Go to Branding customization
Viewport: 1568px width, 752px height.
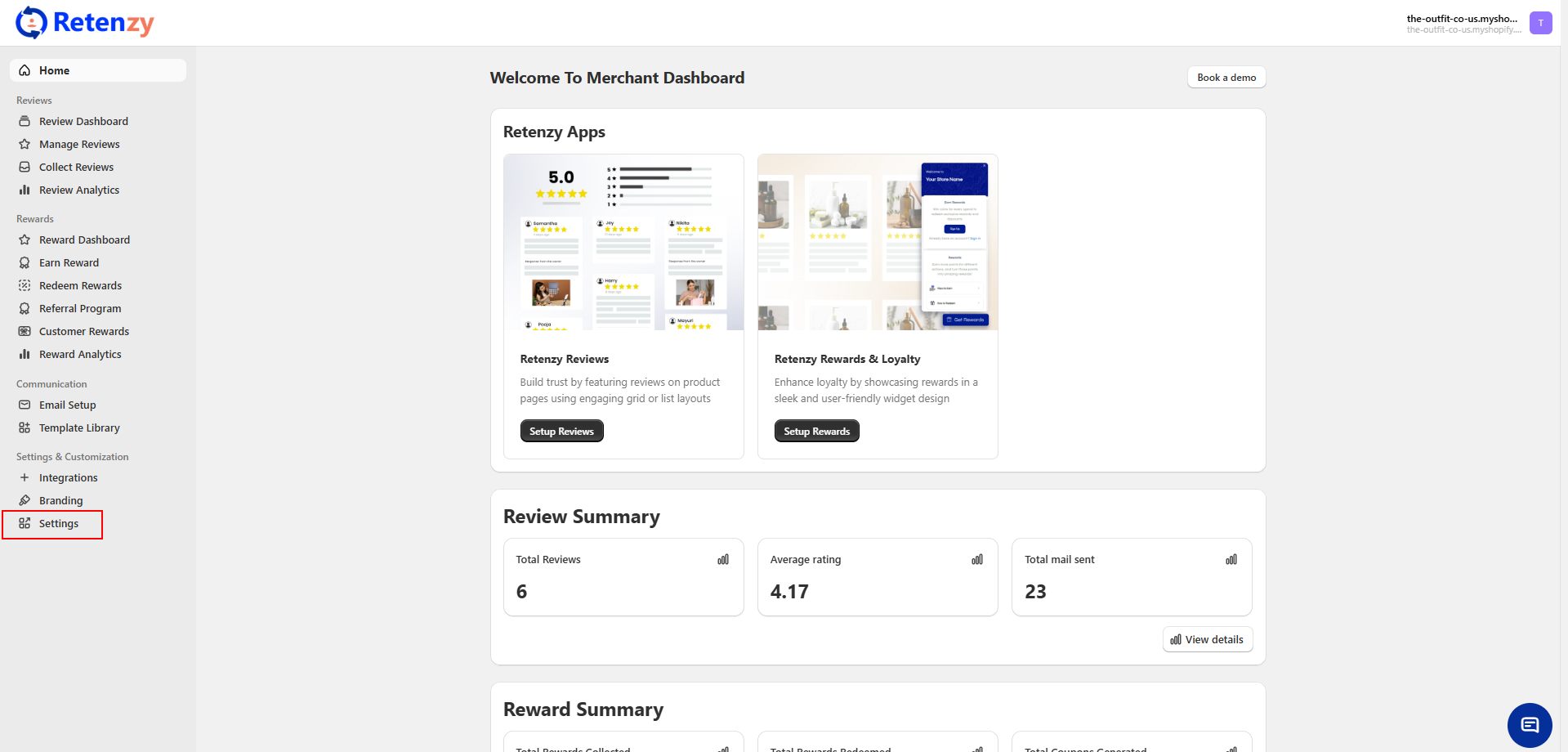click(x=98, y=500)
